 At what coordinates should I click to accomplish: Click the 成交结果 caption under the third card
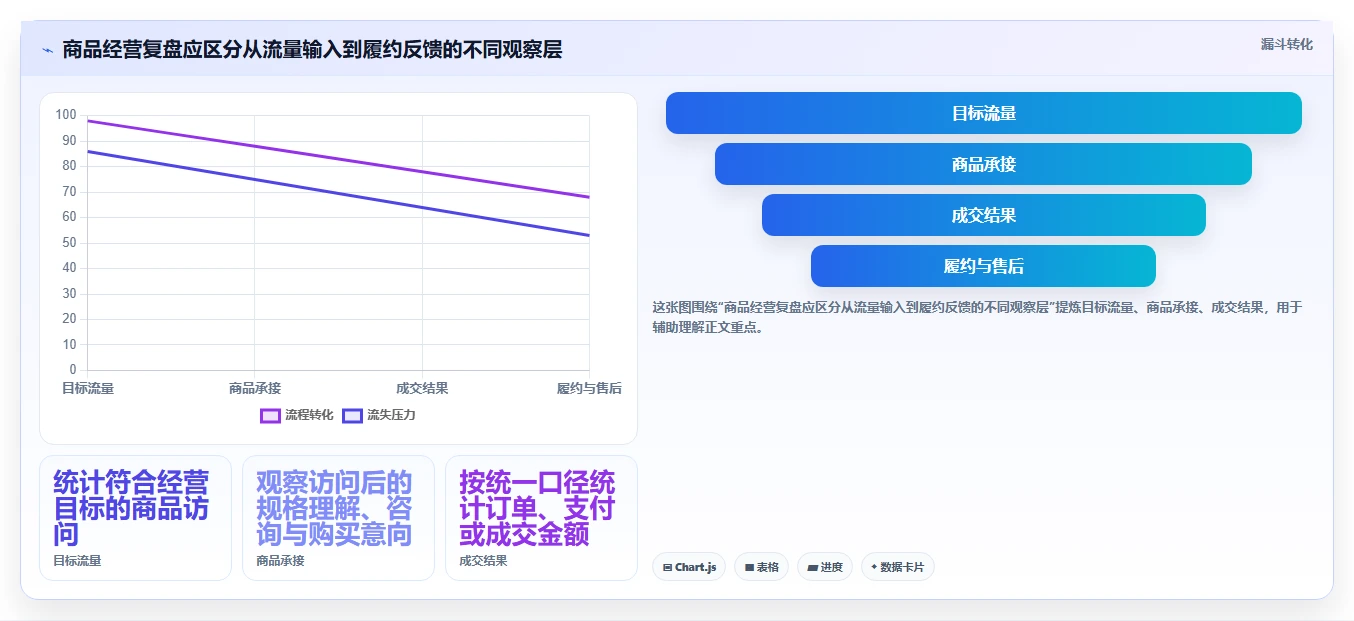click(x=483, y=561)
